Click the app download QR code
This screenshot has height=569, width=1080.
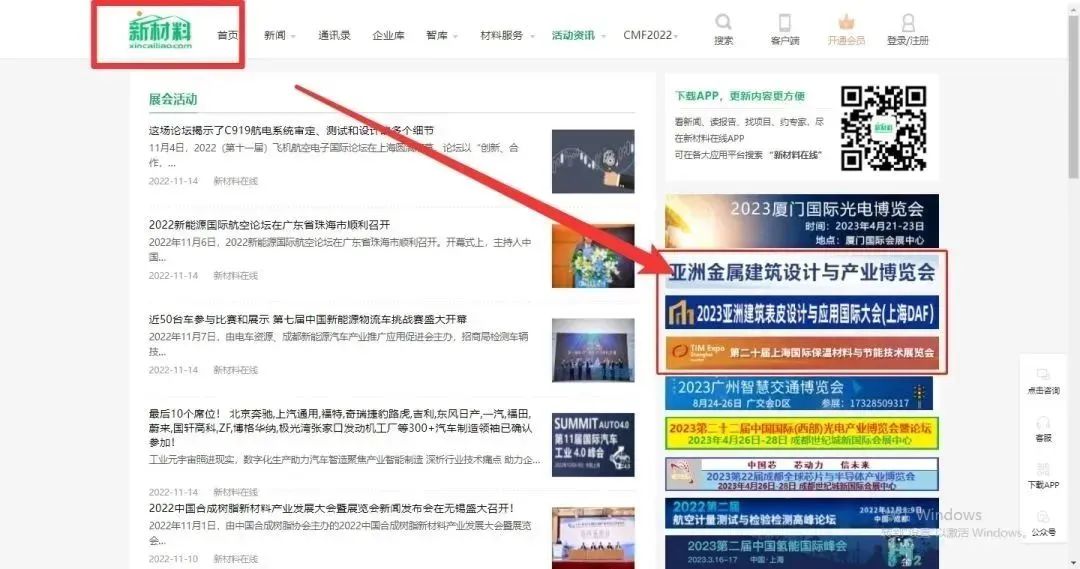click(x=883, y=128)
